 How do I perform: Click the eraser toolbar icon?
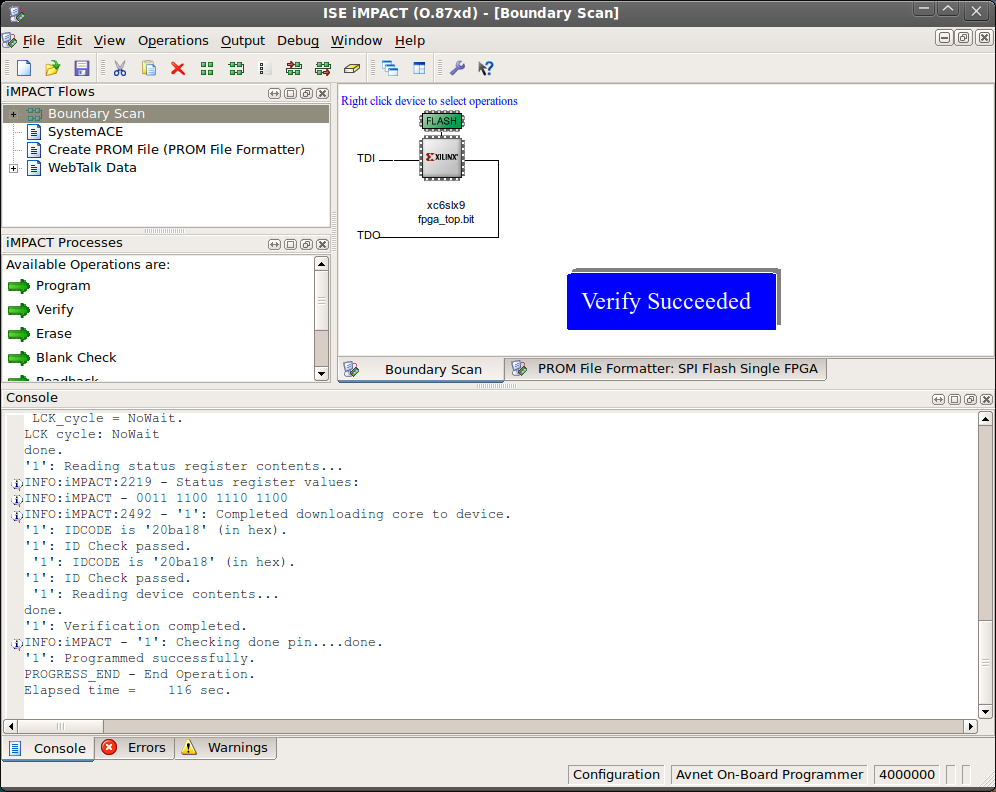click(x=352, y=68)
